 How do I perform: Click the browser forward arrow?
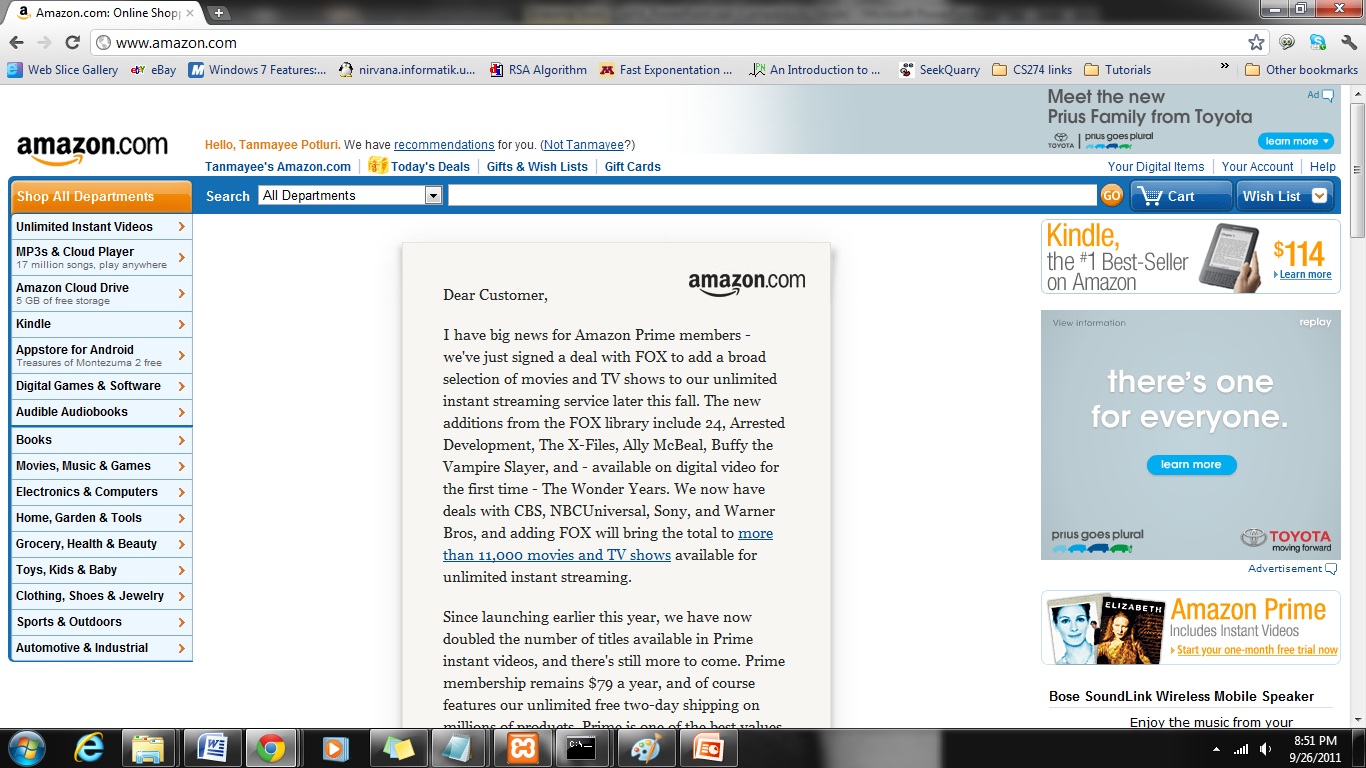click(44, 42)
